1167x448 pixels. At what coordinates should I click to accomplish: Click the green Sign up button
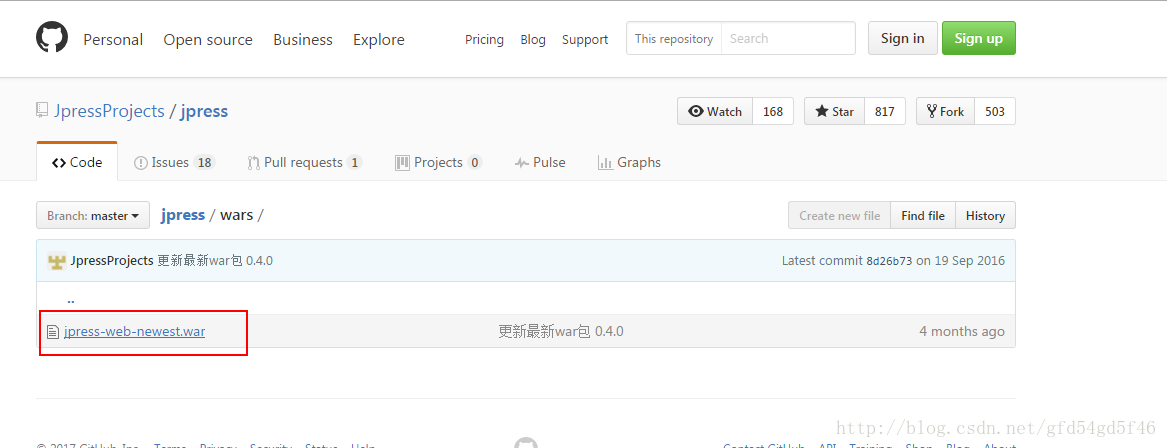[979, 38]
